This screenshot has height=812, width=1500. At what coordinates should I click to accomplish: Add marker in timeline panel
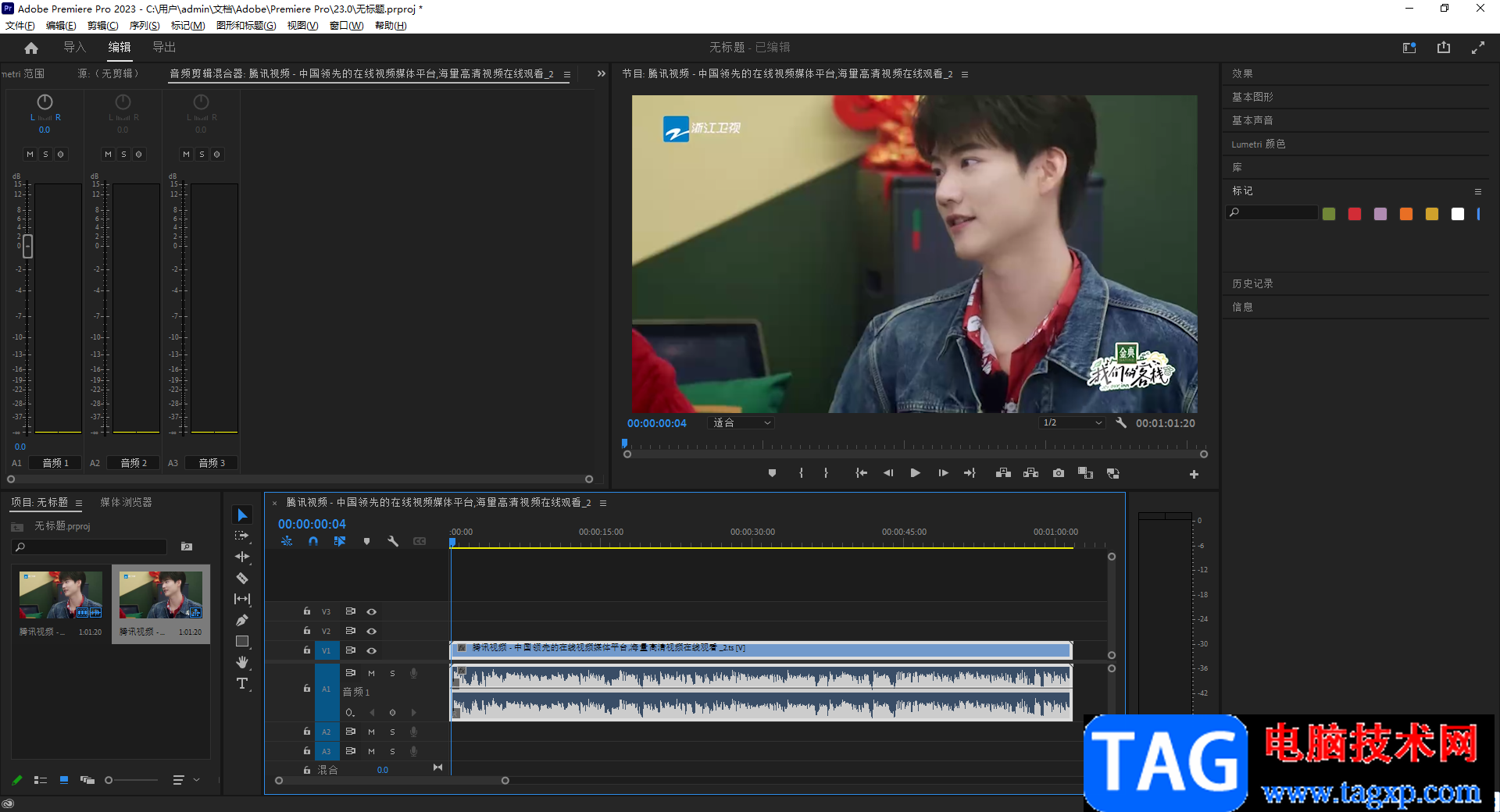click(x=366, y=541)
